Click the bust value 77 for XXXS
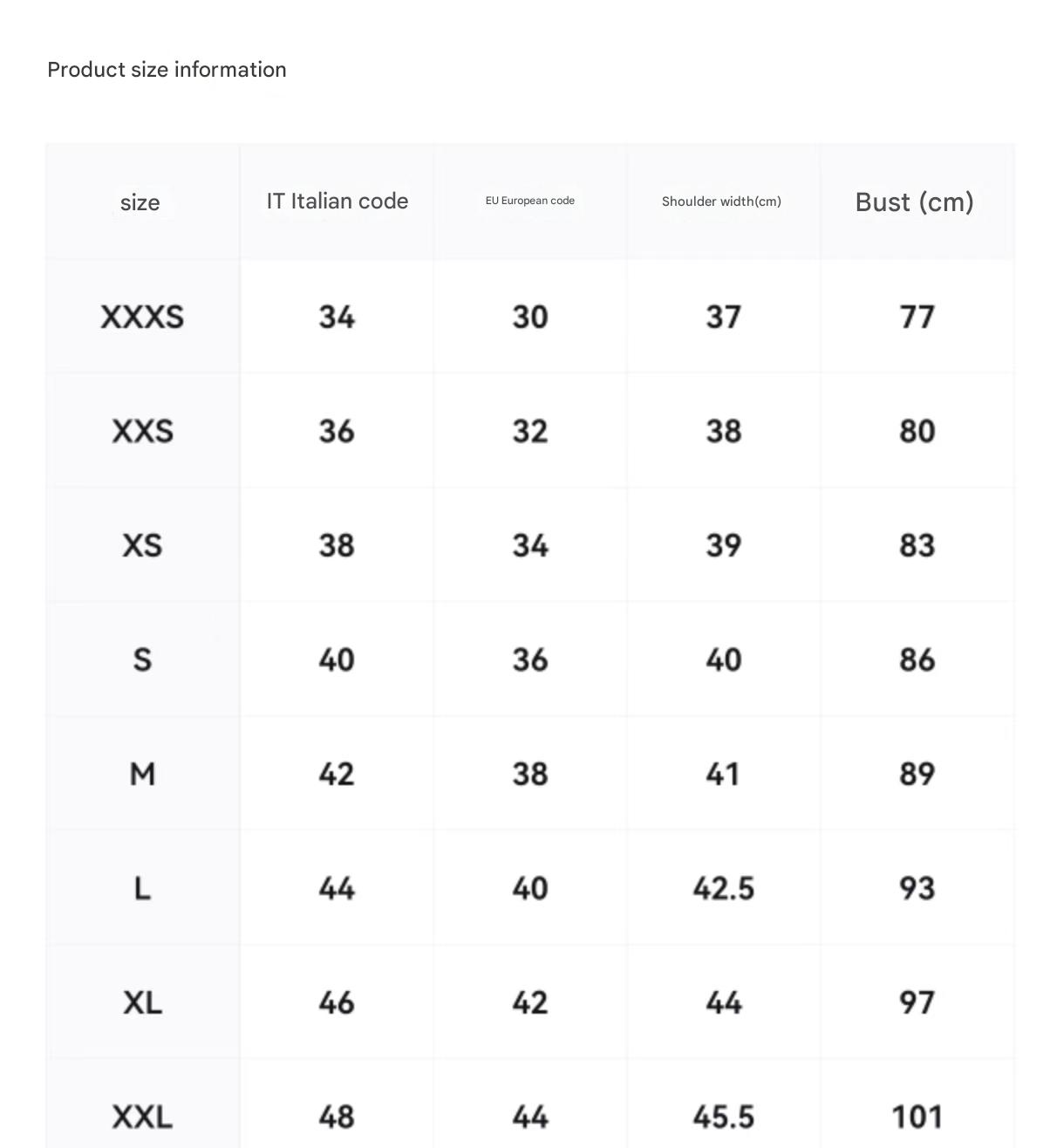The width and height of the screenshot is (1043, 1148). point(917,317)
